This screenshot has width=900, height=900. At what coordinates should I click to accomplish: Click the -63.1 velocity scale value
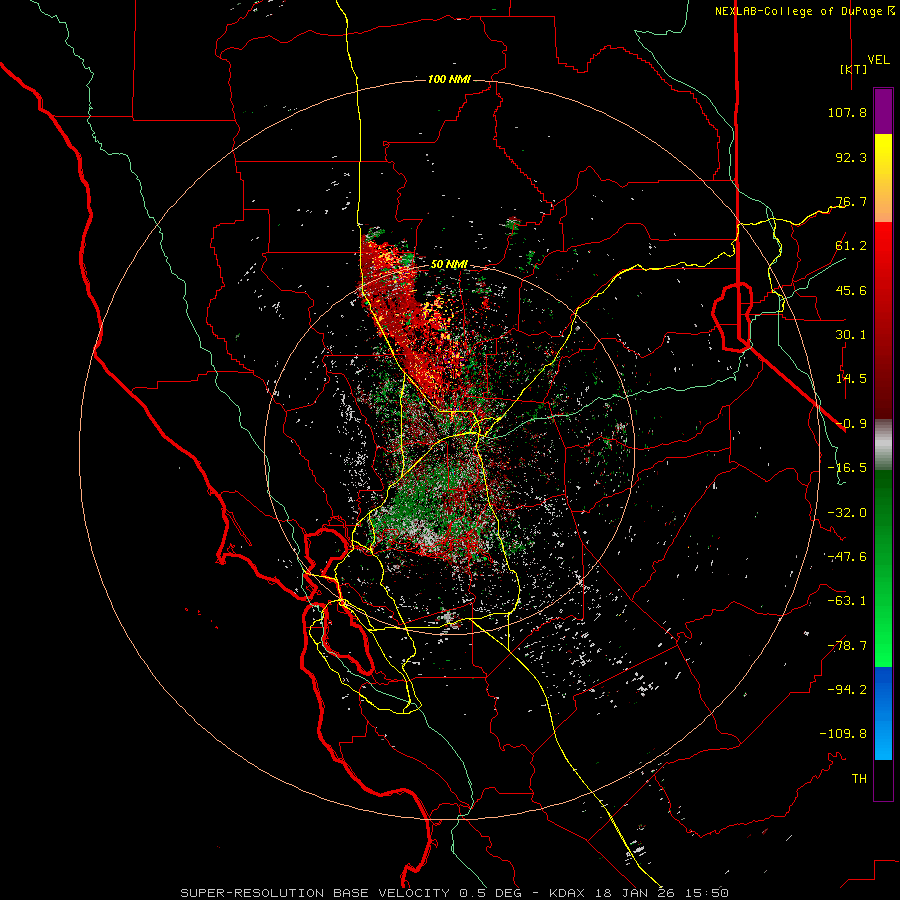click(x=847, y=601)
